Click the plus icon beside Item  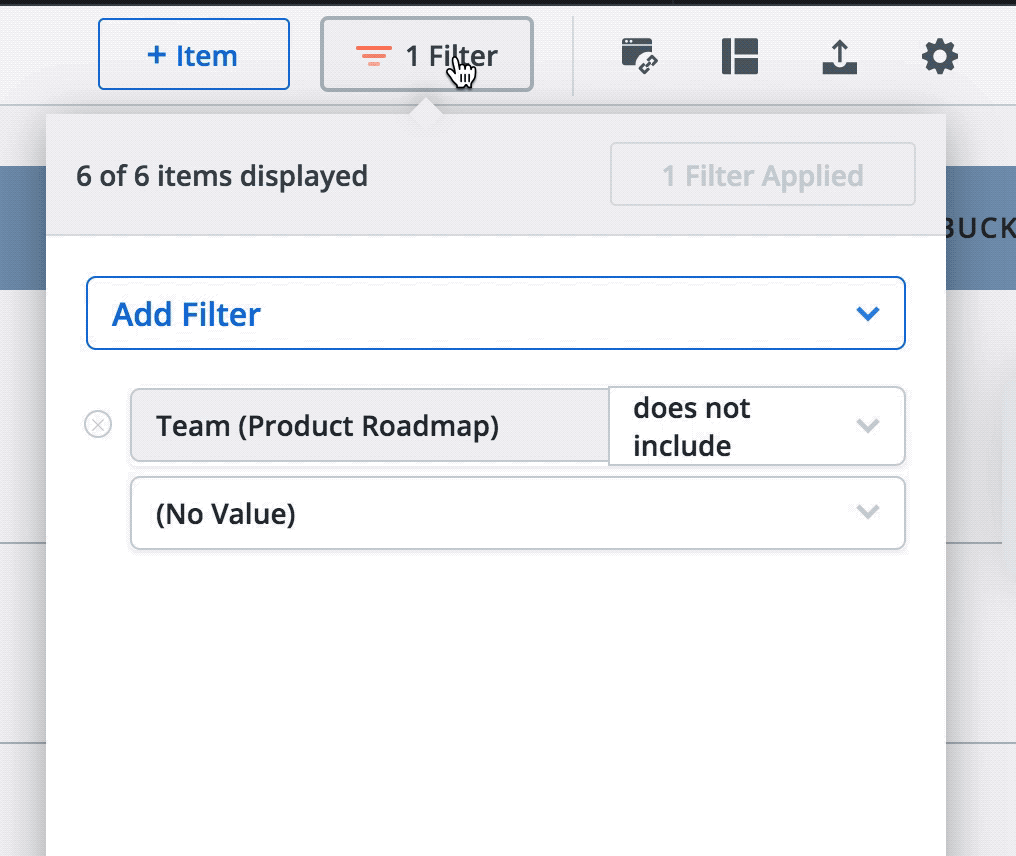157,55
